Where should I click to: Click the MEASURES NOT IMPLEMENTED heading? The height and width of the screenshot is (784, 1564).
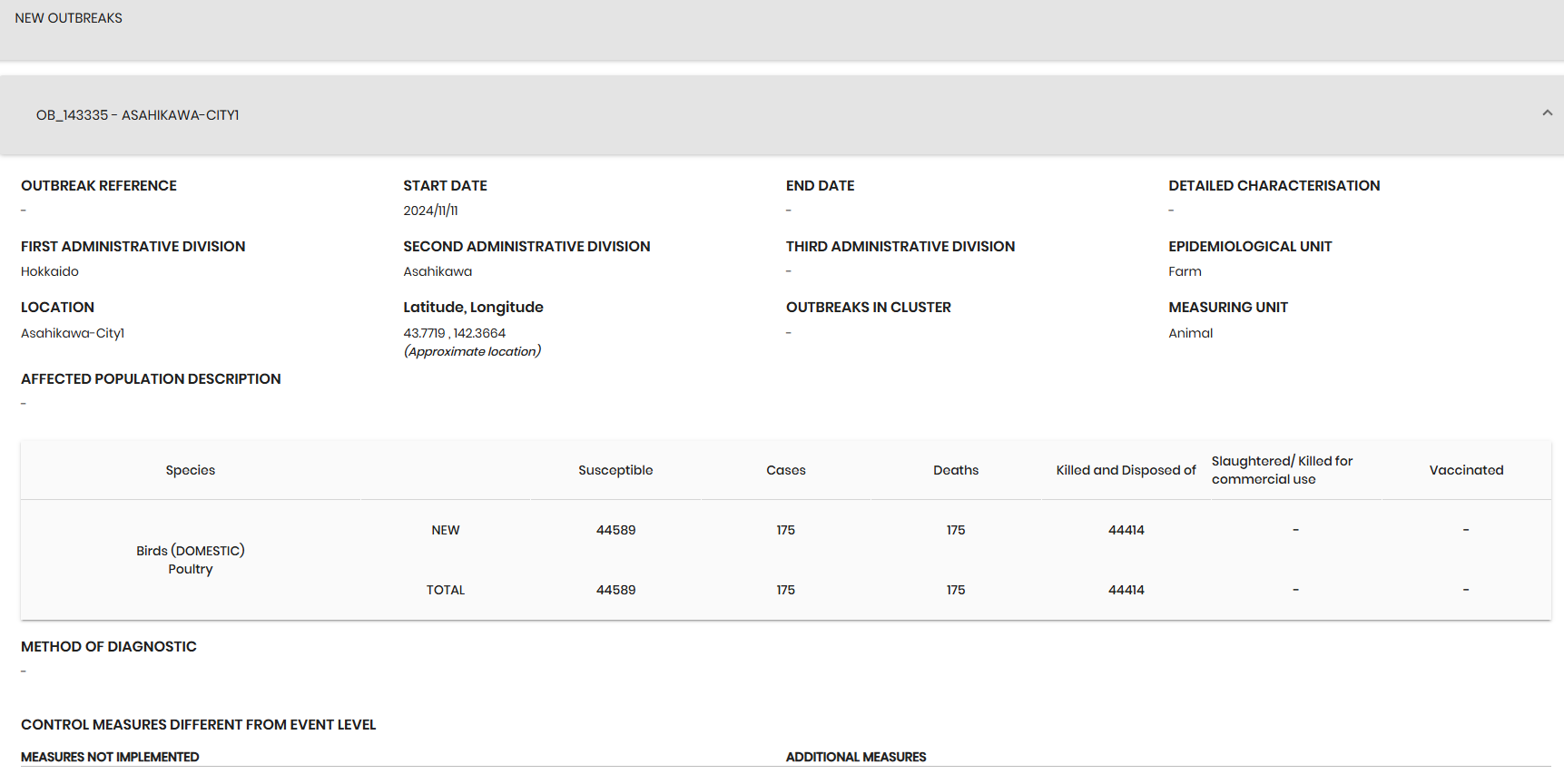[110, 757]
